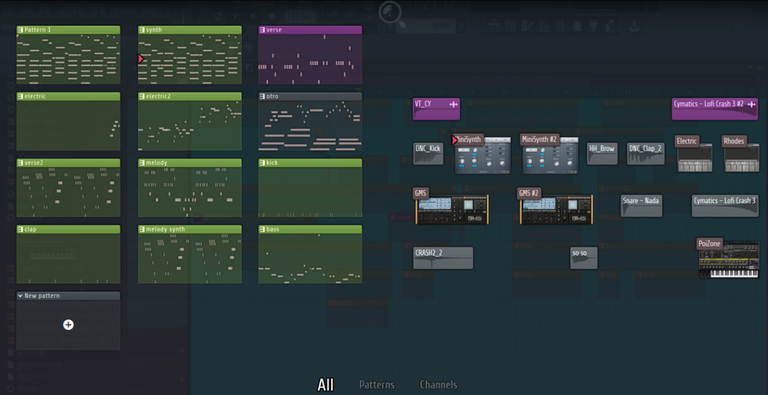Screen dimensions: 768x395
Task: Select the MiniSynth channel instrument
Action: tap(482, 153)
